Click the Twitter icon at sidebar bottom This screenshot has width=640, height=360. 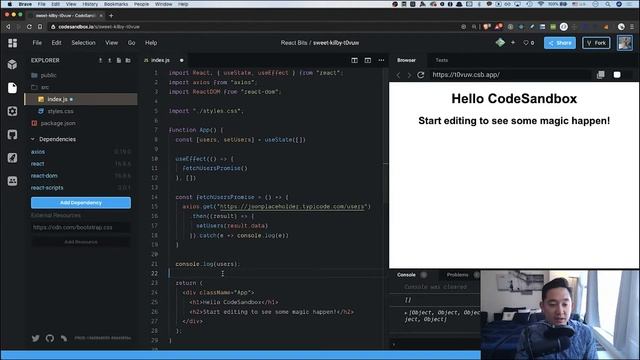pos(36,338)
